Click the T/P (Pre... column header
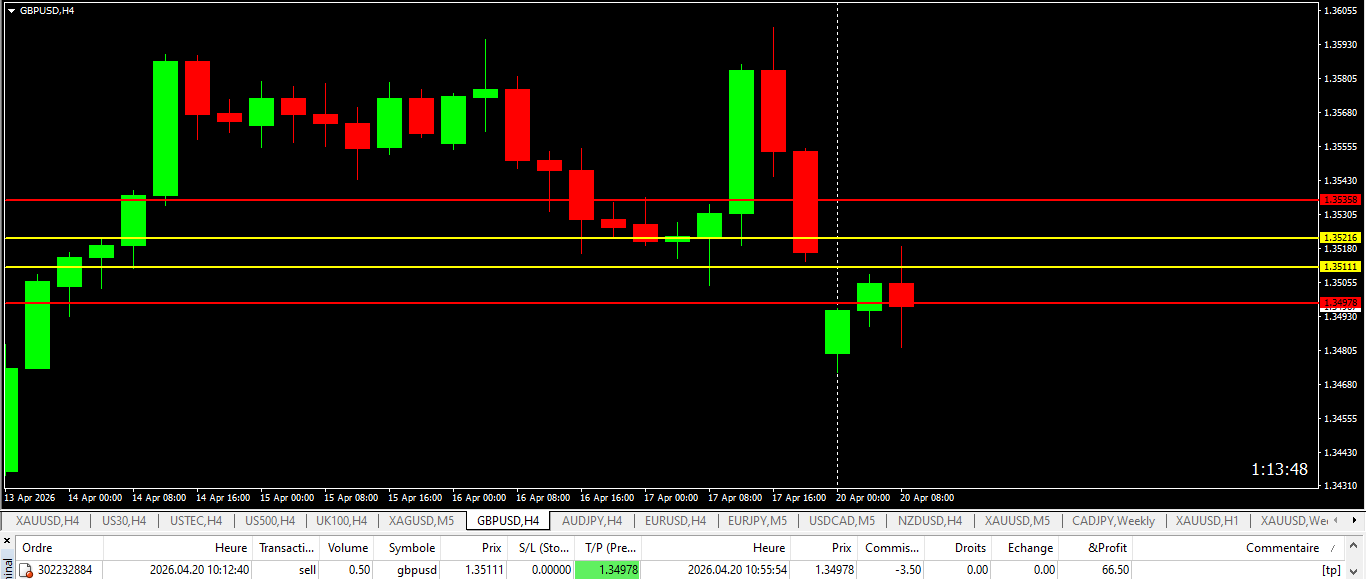The height and width of the screenshot is (579, 1366). [x=607, y=548]
